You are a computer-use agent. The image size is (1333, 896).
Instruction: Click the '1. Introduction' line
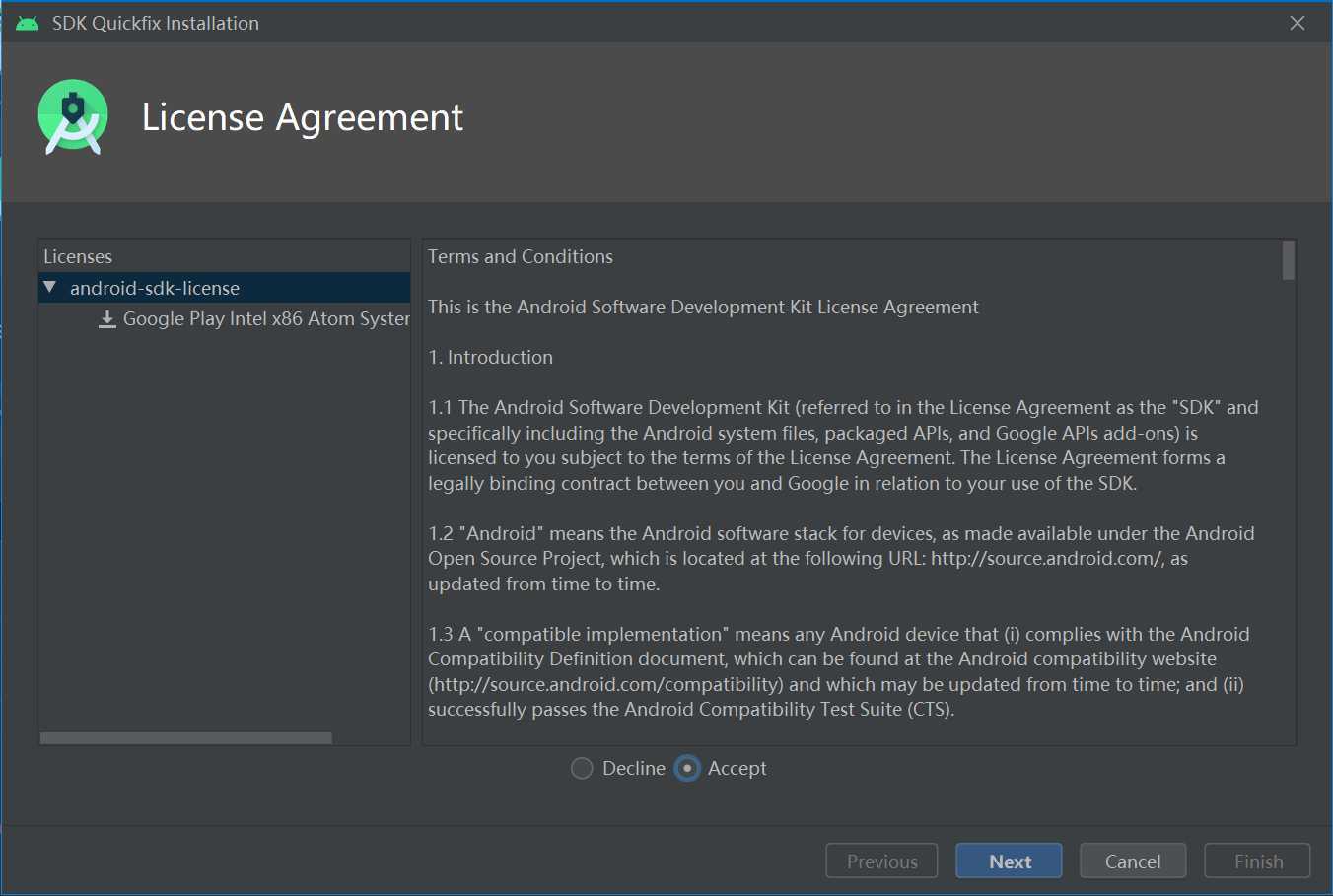pyautogui.click(x=491, y=357)
